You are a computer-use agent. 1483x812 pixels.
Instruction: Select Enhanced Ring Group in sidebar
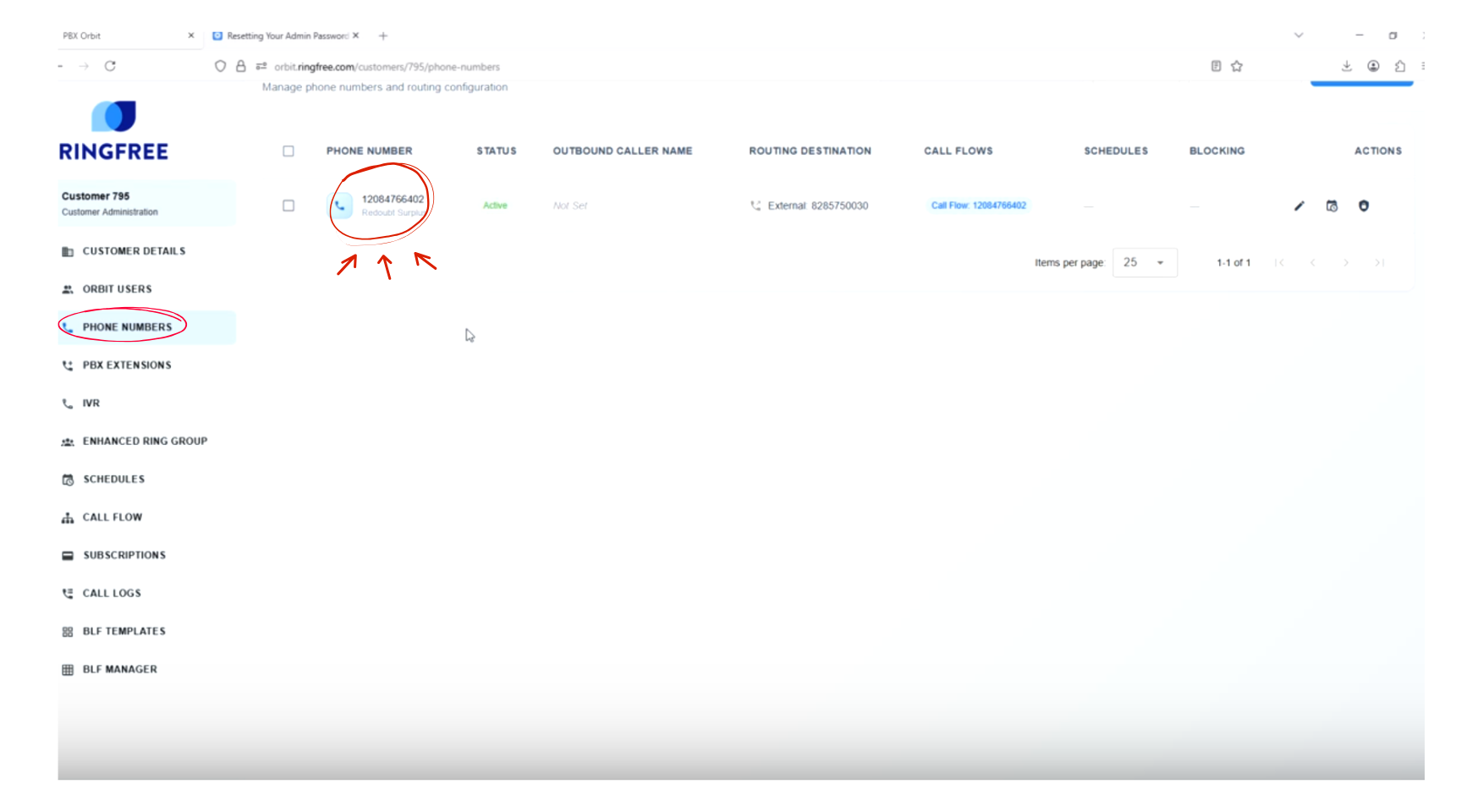coord(145,441)
